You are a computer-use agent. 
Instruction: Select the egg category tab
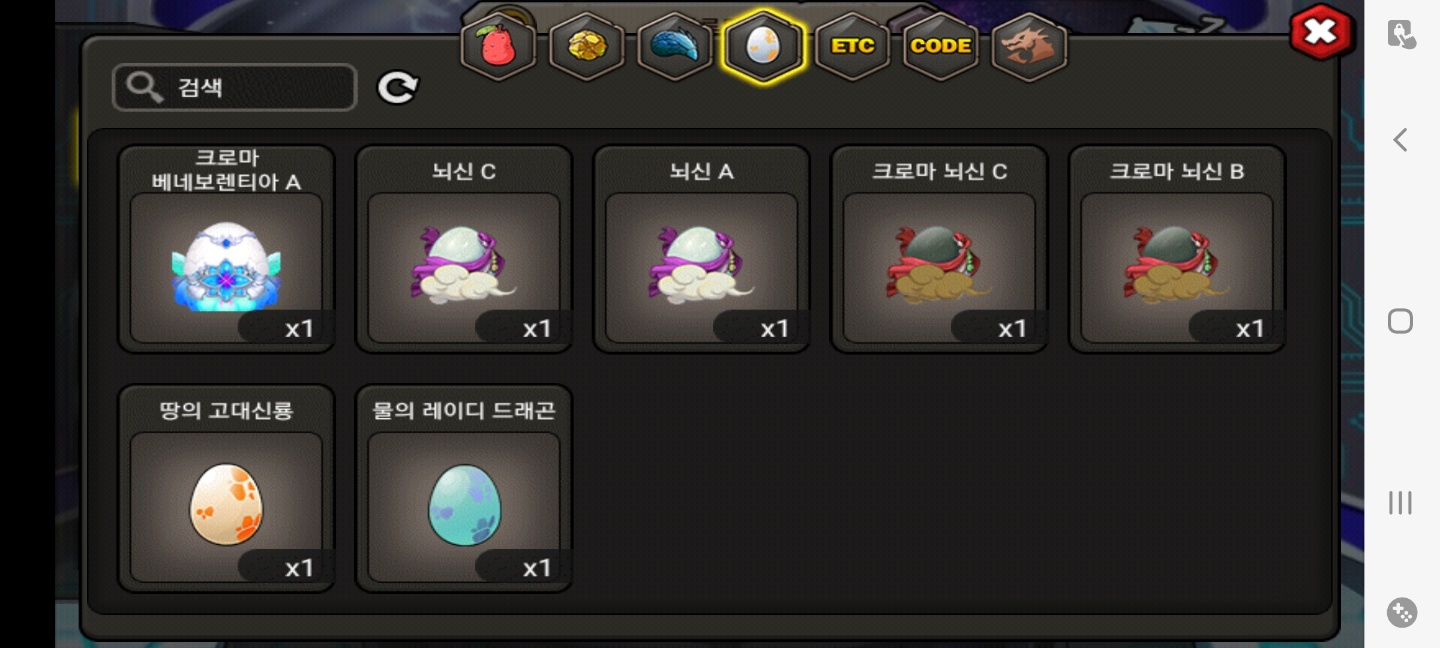[763, 46]
